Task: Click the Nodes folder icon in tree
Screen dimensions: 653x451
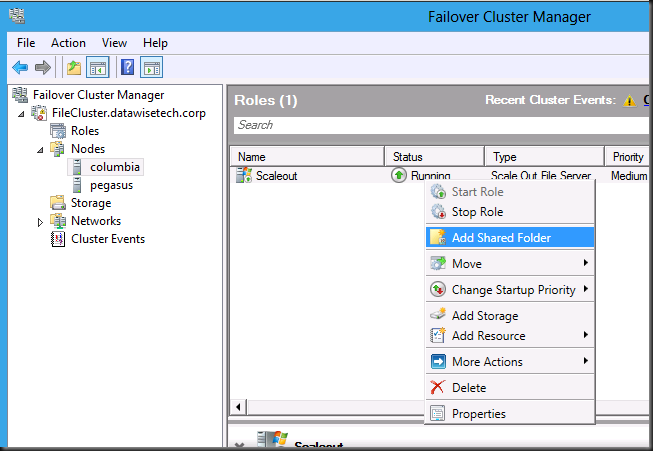Action: click(57, 149)
